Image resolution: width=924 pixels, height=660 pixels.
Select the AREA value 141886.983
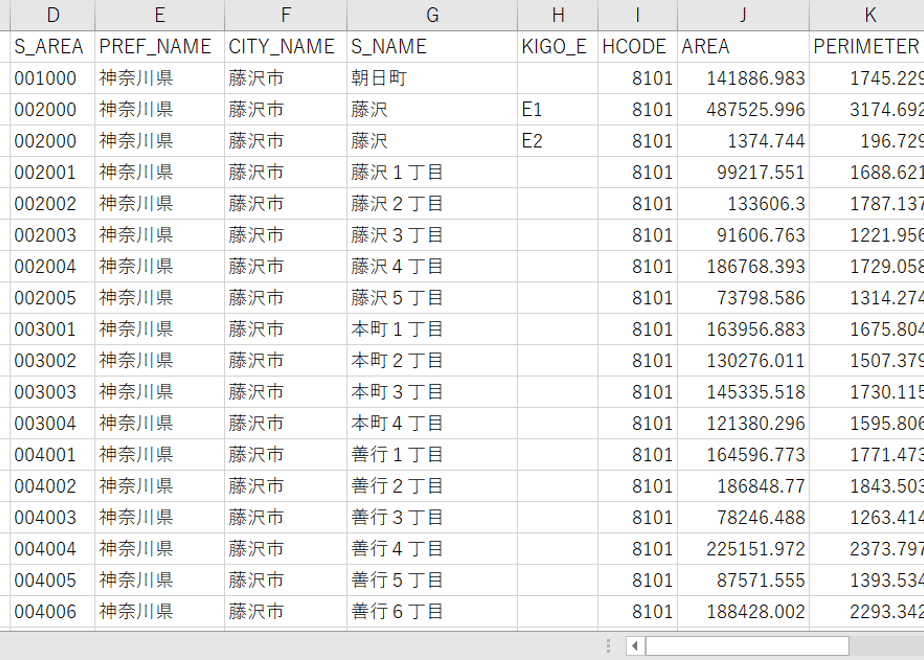[743, 78]
